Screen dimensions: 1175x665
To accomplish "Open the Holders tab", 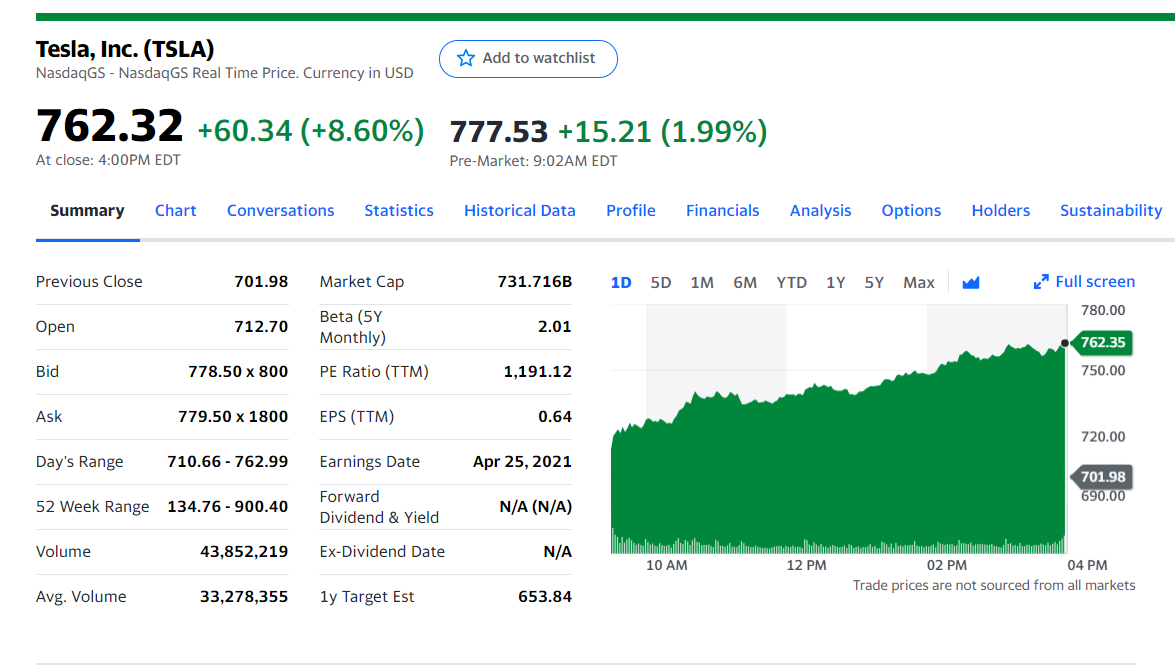I will [x=1000, y=211].
